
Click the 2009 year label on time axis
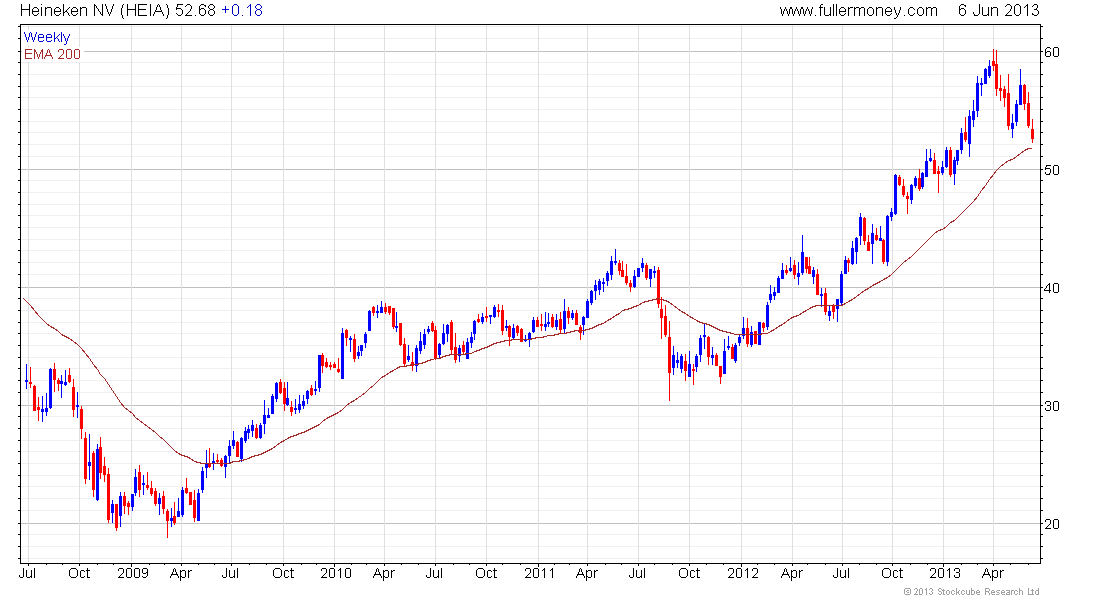[133, 573]
